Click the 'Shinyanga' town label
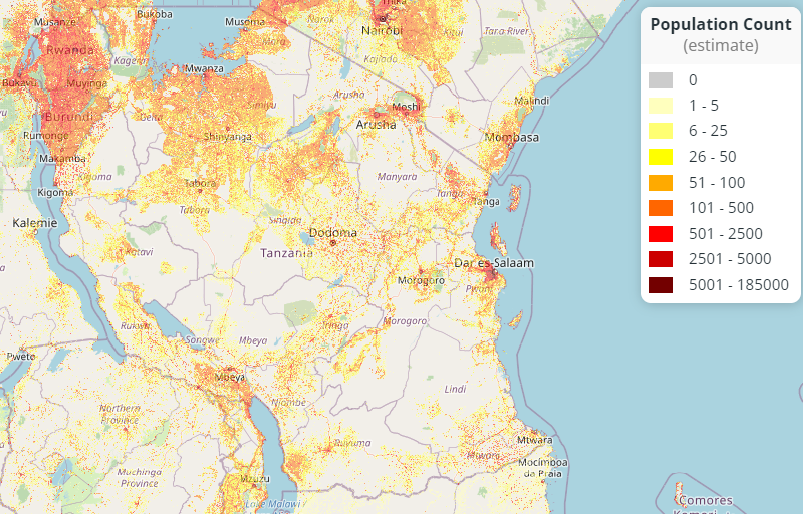The image size is (803, 514). tap(227, 137)
